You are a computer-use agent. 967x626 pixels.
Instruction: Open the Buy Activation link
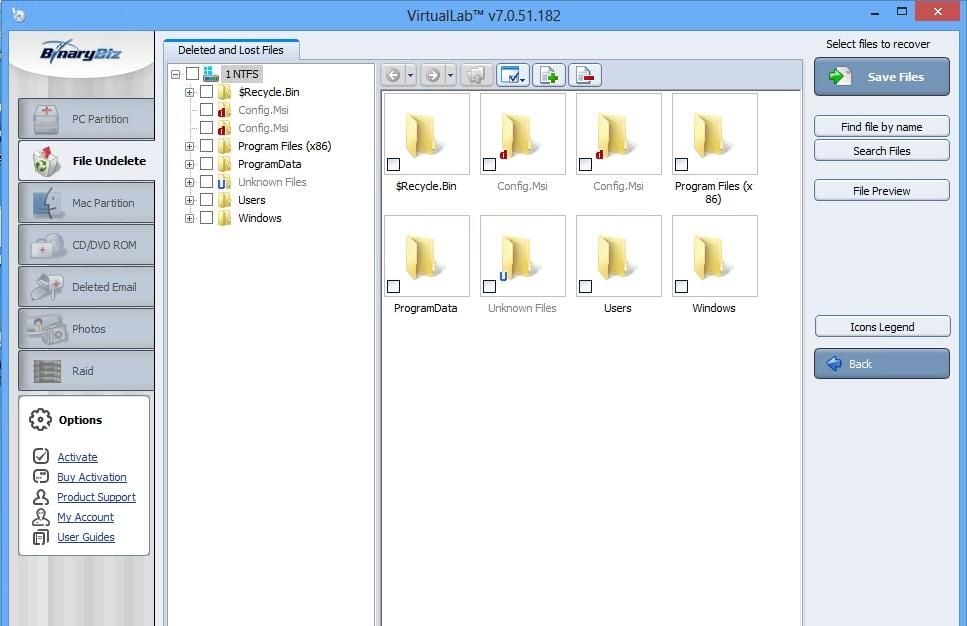[x=92, y=477]
